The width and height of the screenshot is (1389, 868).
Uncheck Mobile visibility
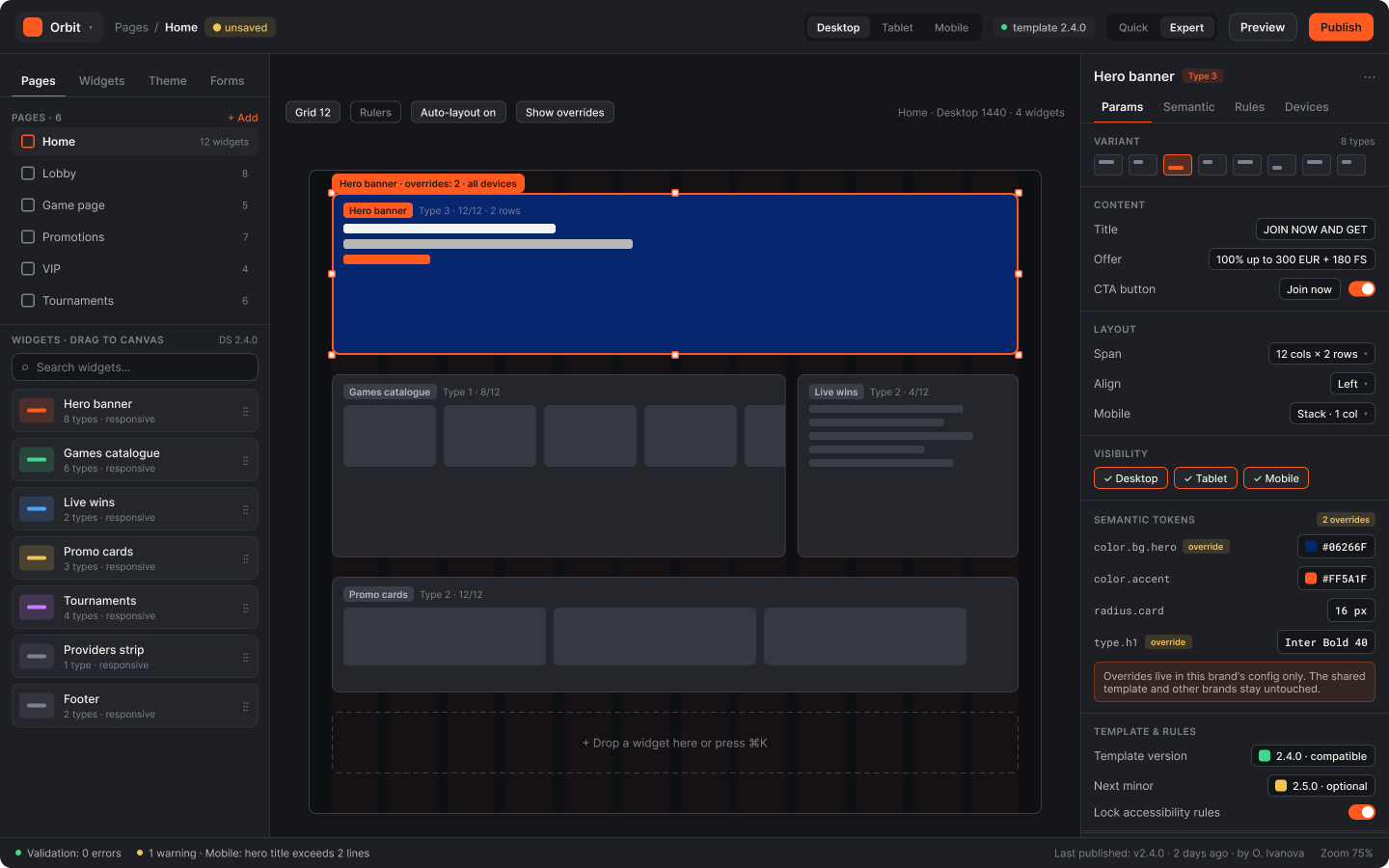tap(1276, 478)
